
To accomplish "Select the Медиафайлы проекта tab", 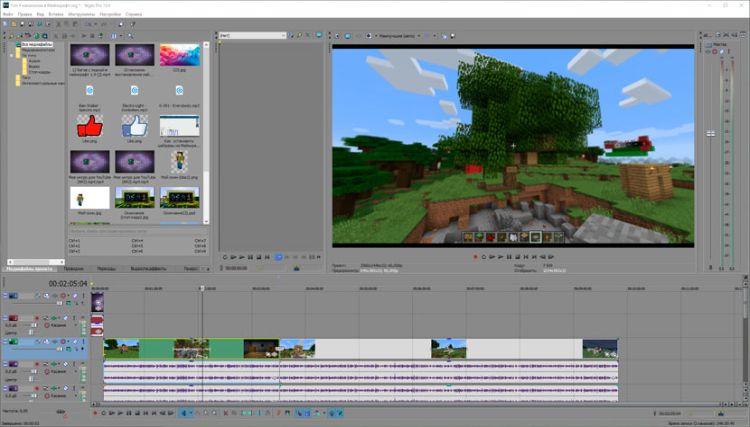I will [x=30, y=269].
